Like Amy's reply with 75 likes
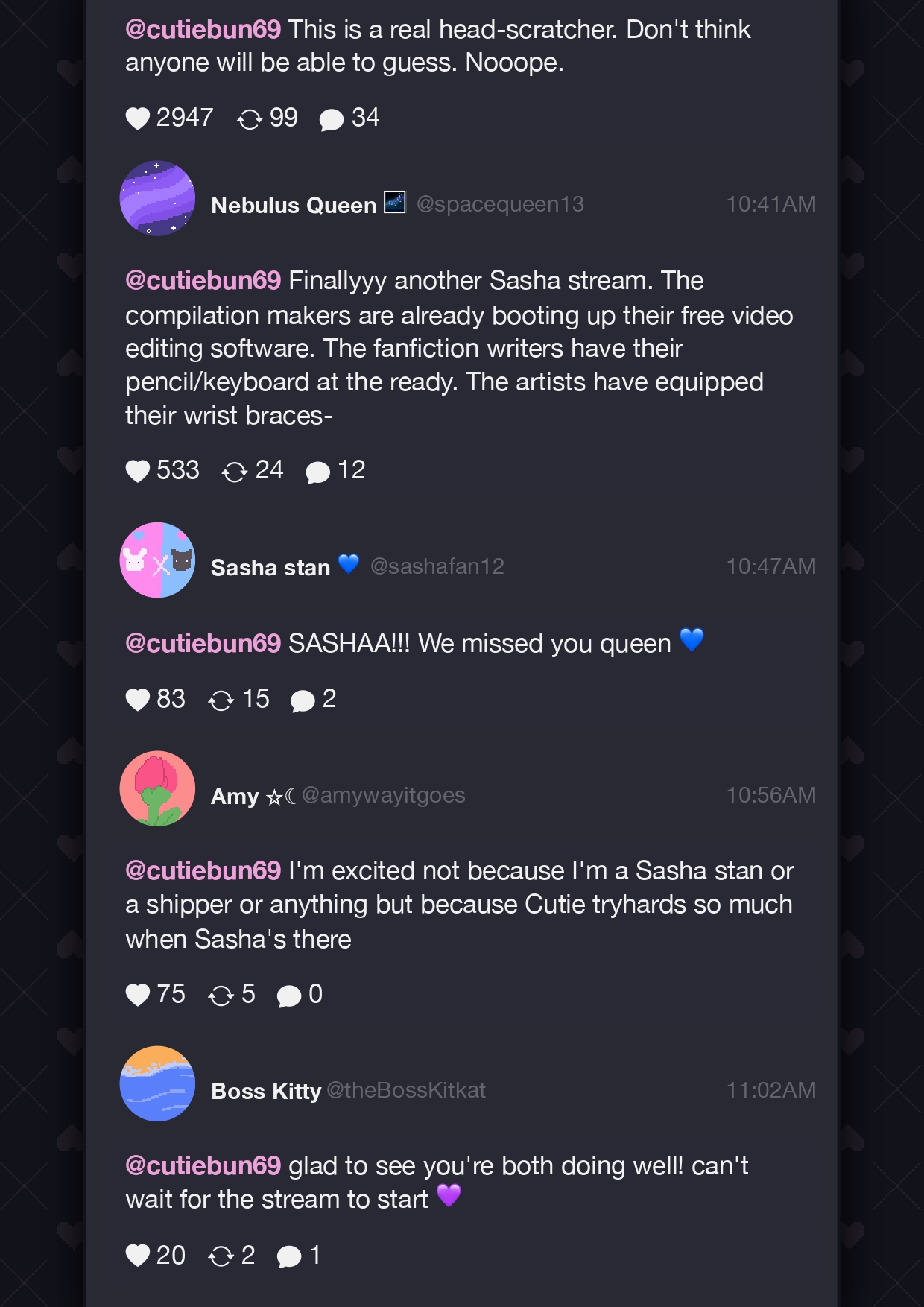The width and height of the screenshot is (924, 1307). click(138, 995)
